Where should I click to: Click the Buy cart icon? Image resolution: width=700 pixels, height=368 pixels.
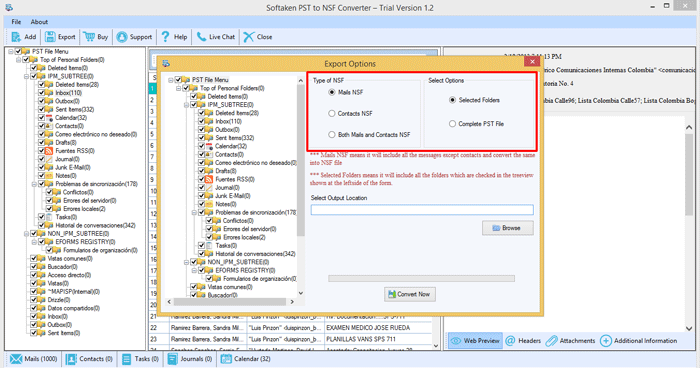point(89,37)
